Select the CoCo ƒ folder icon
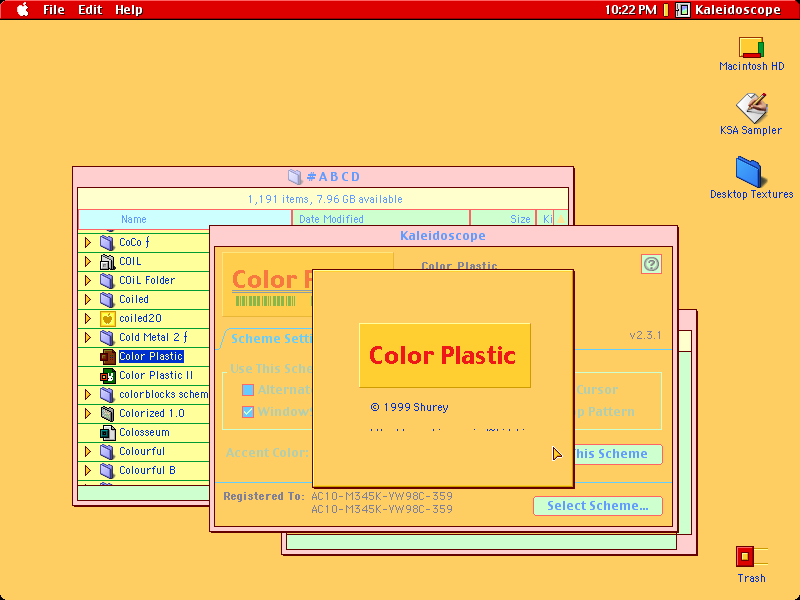Image resolution: width=800 pixels, height=600 pixels. pyautogui.click(x=107, y=242)
